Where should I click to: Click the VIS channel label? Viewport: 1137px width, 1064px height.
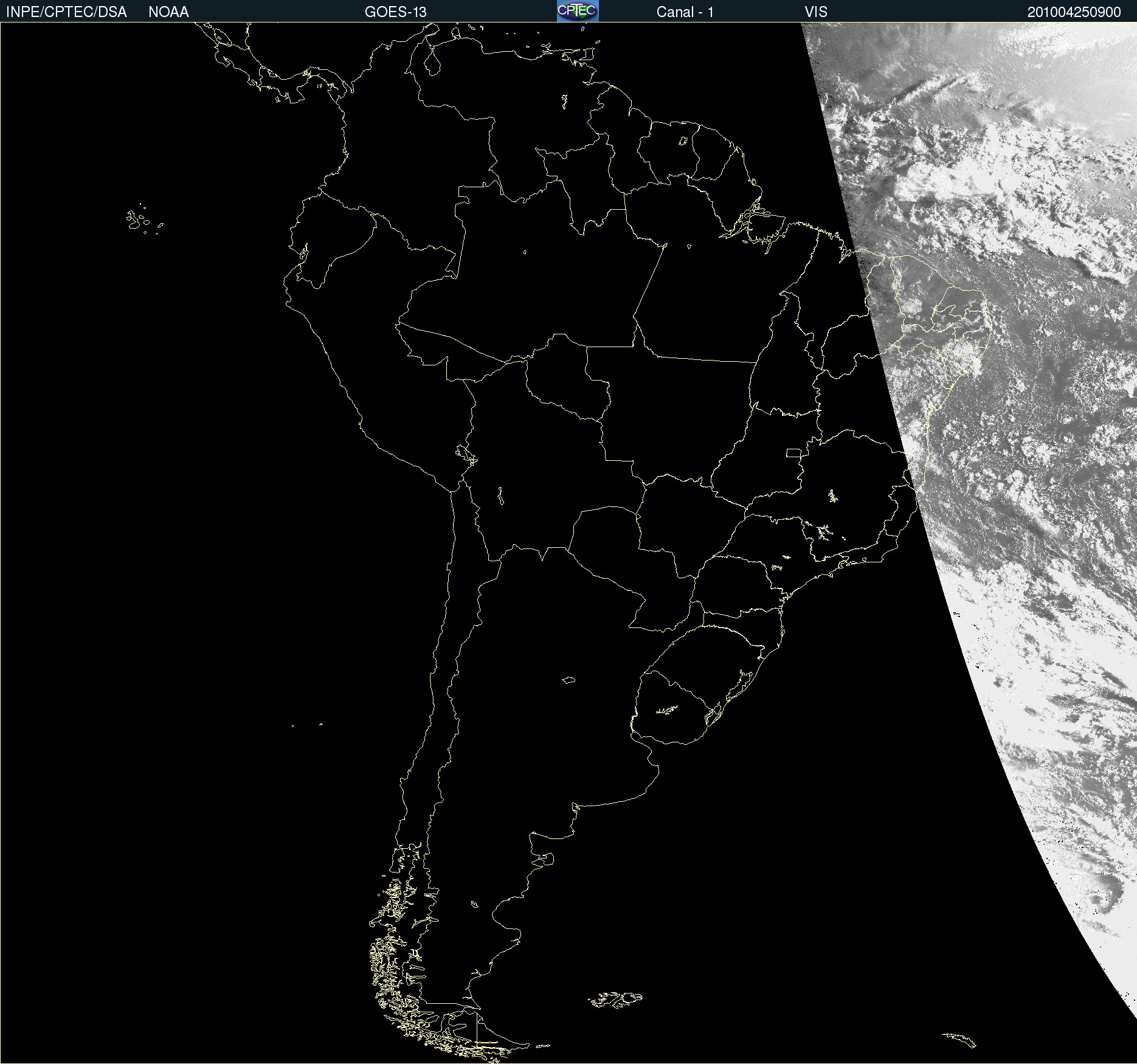coord(816,12)
